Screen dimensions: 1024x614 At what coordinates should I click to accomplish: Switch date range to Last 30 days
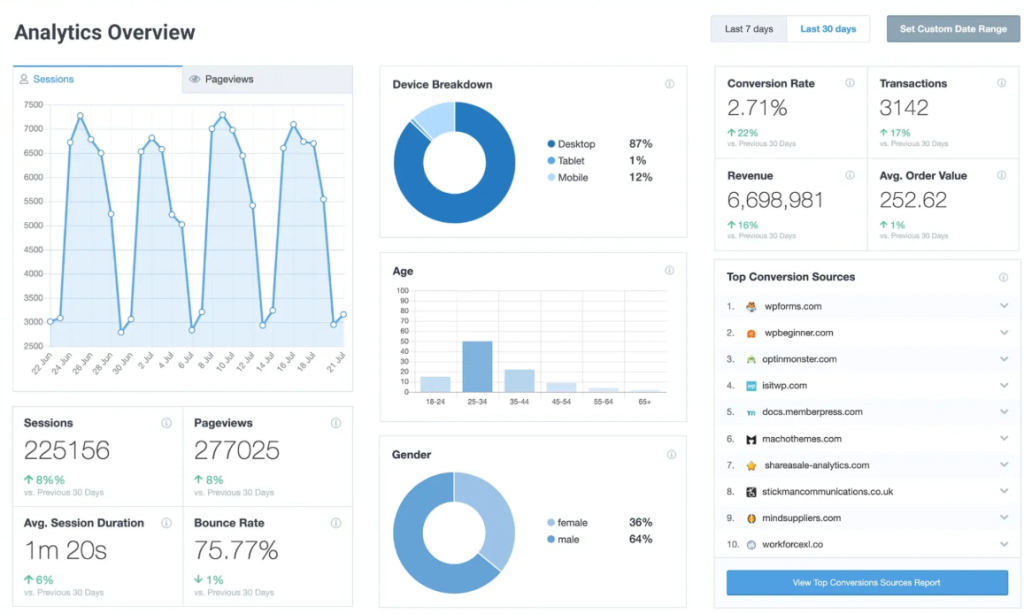828,29
